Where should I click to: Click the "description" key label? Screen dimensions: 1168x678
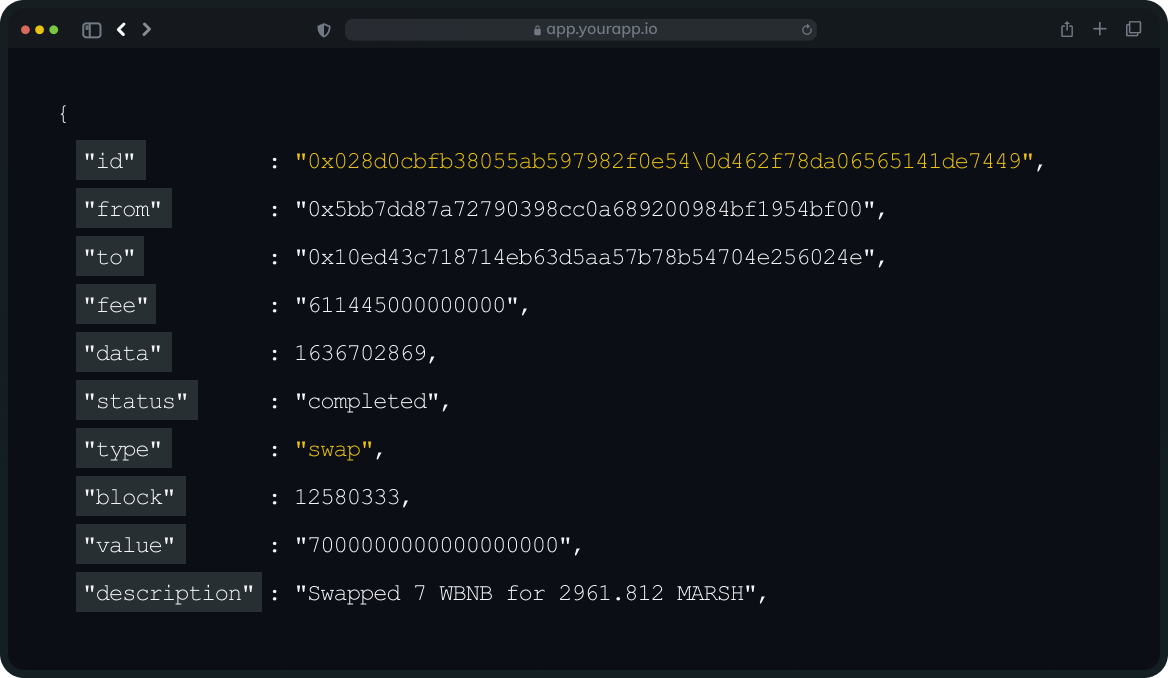click(168, 593)
